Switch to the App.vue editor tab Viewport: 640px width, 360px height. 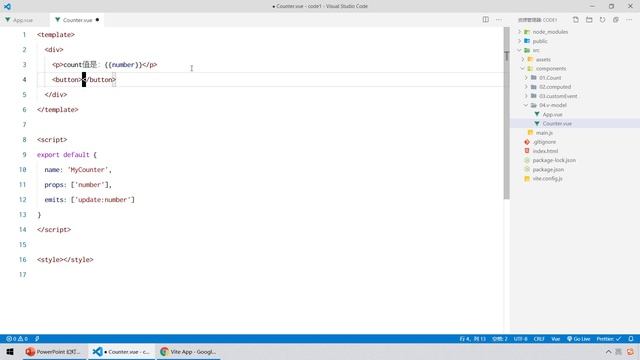tap(24, 20)
